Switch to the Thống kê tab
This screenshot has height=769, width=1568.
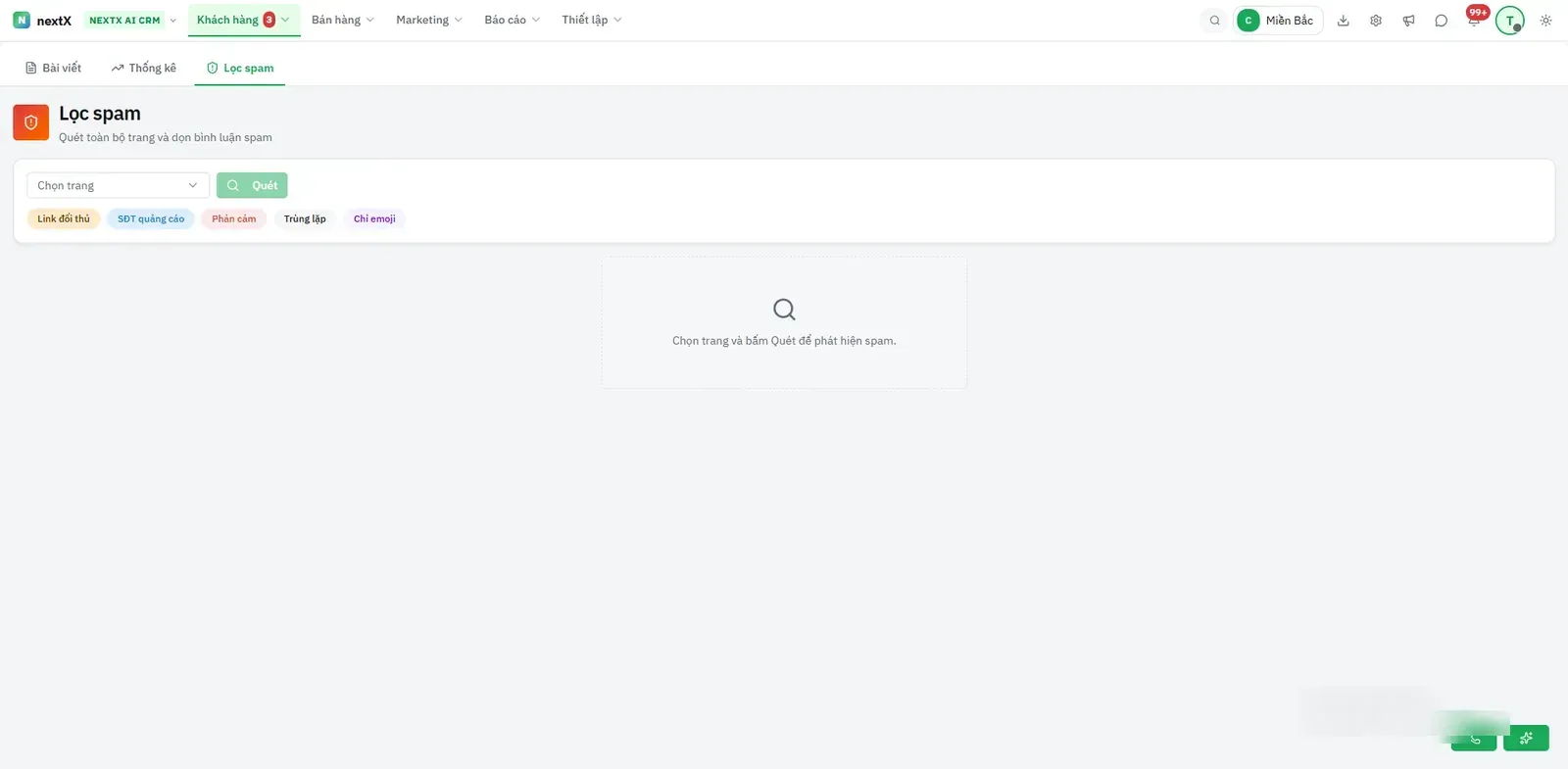pyautogui.click(x=144, y=68)
